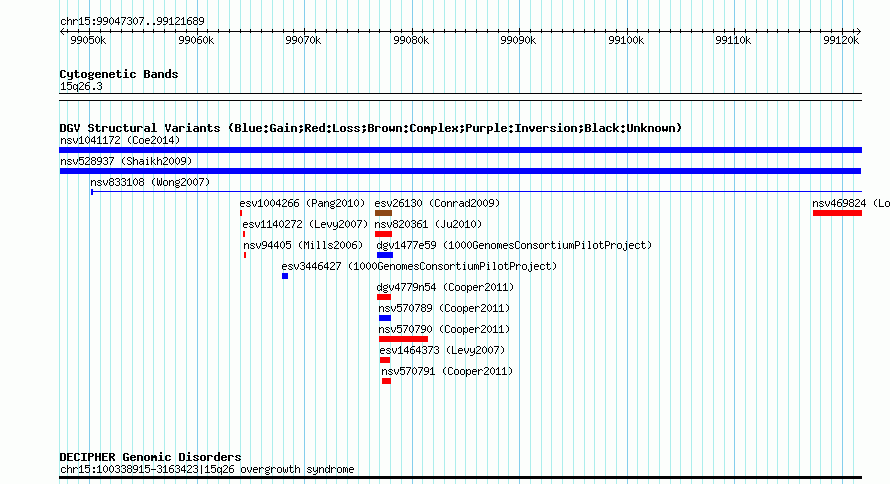Viewport: 890px width, 484px height.
Task: Click the 99100k ruler tick label
Action: click(x=626, y=40)
